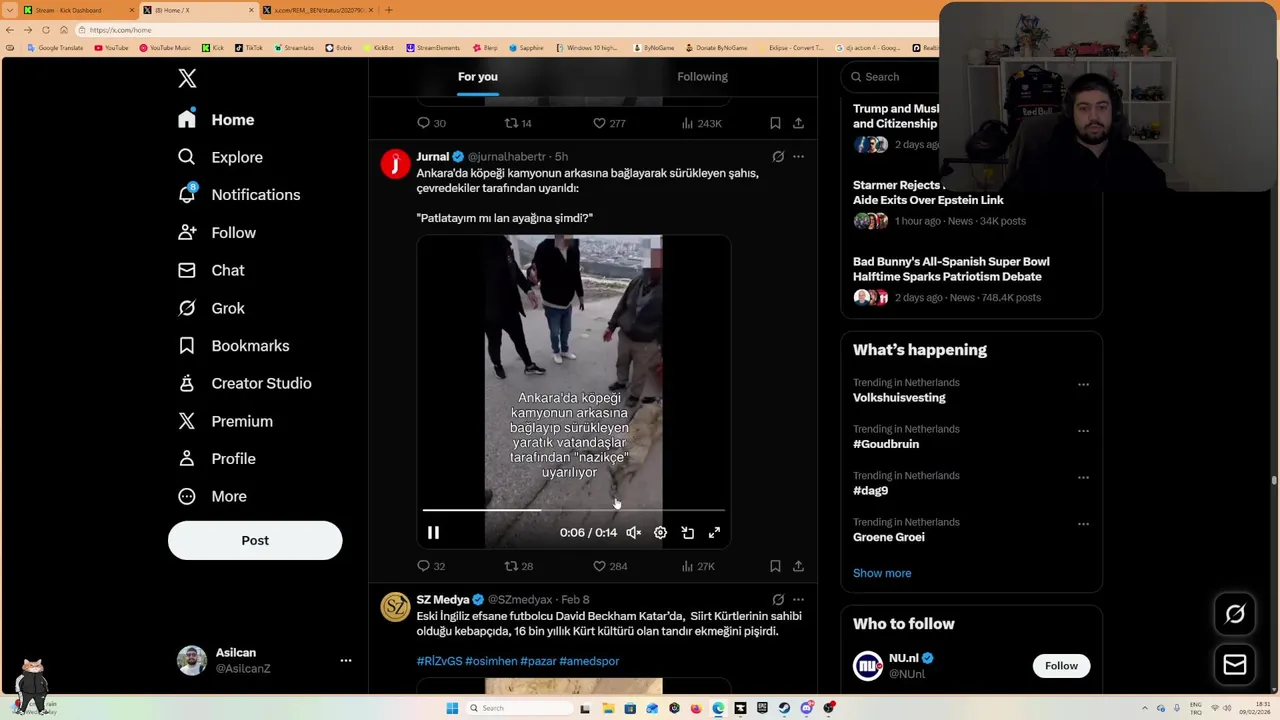The width and height of the screenshot is (1280, 720).
Task: Open a new browser tab
Action: click(x=389, y=10)
